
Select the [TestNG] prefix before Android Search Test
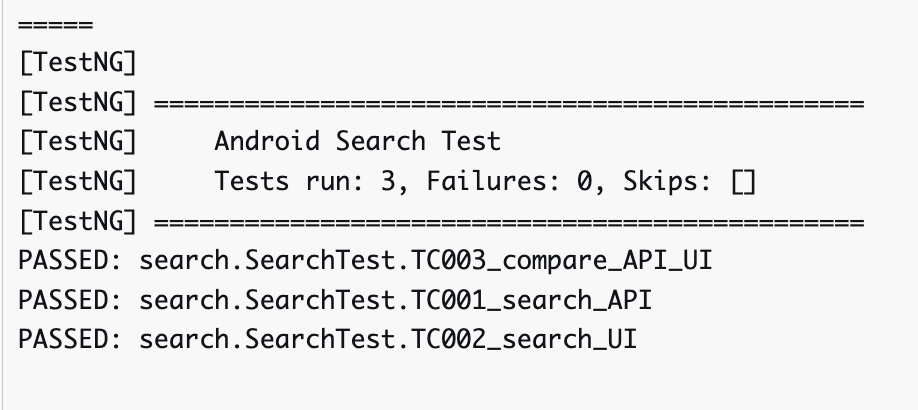coord(78,142)
